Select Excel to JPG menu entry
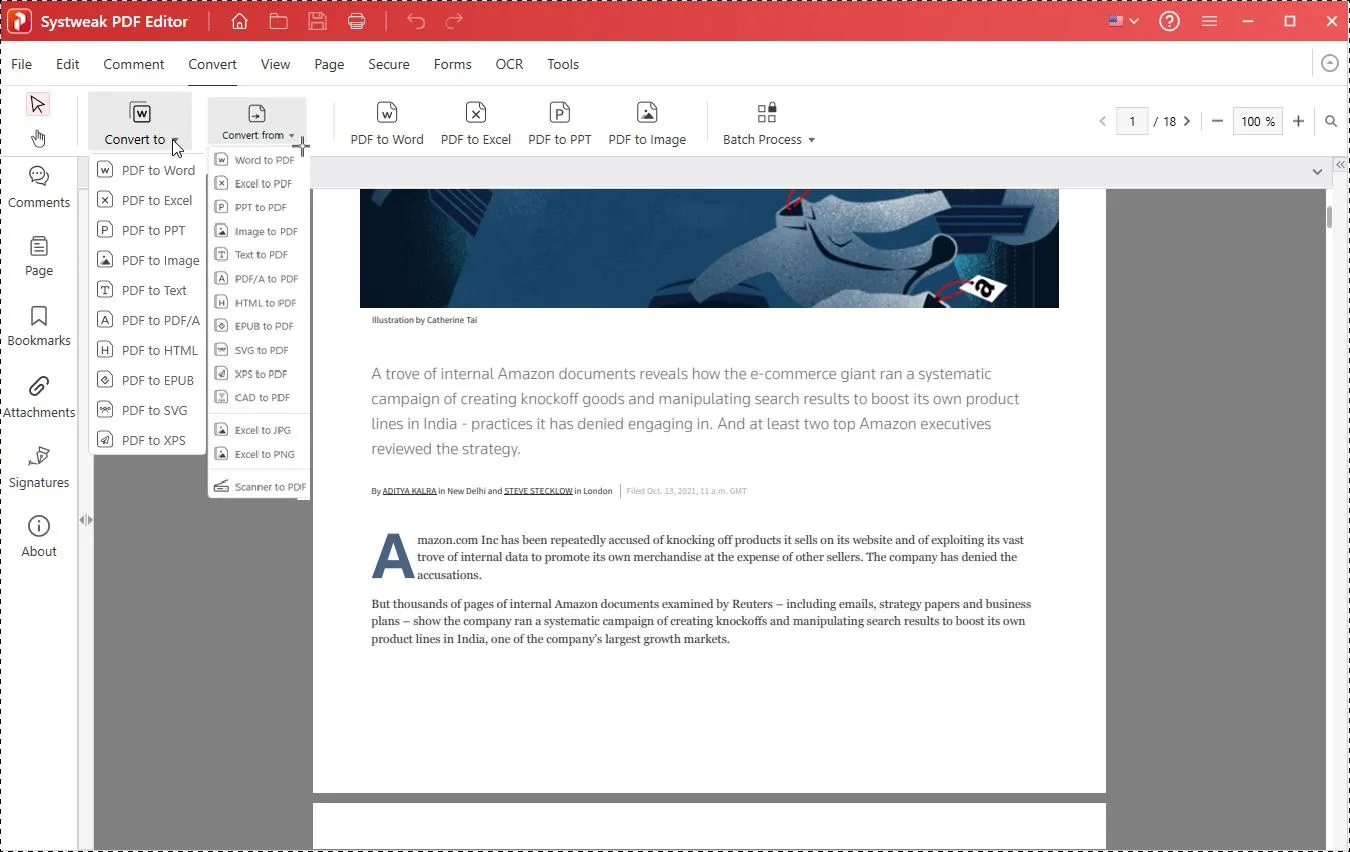 click(x=258, y=430)
